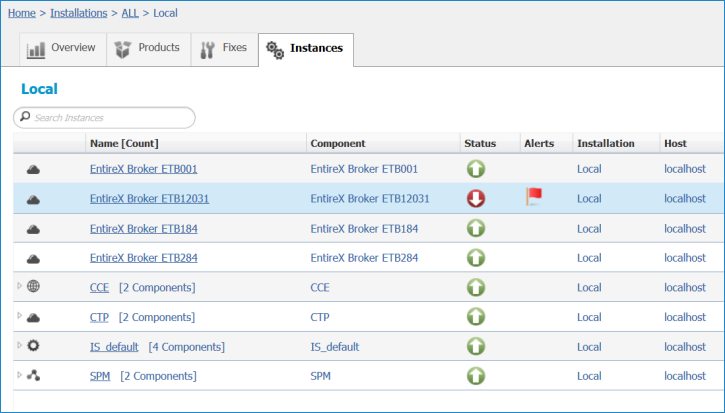The image size is (725, 413).
Task: Click green status arrow in SPM row
Action: [x=476, y=376]
